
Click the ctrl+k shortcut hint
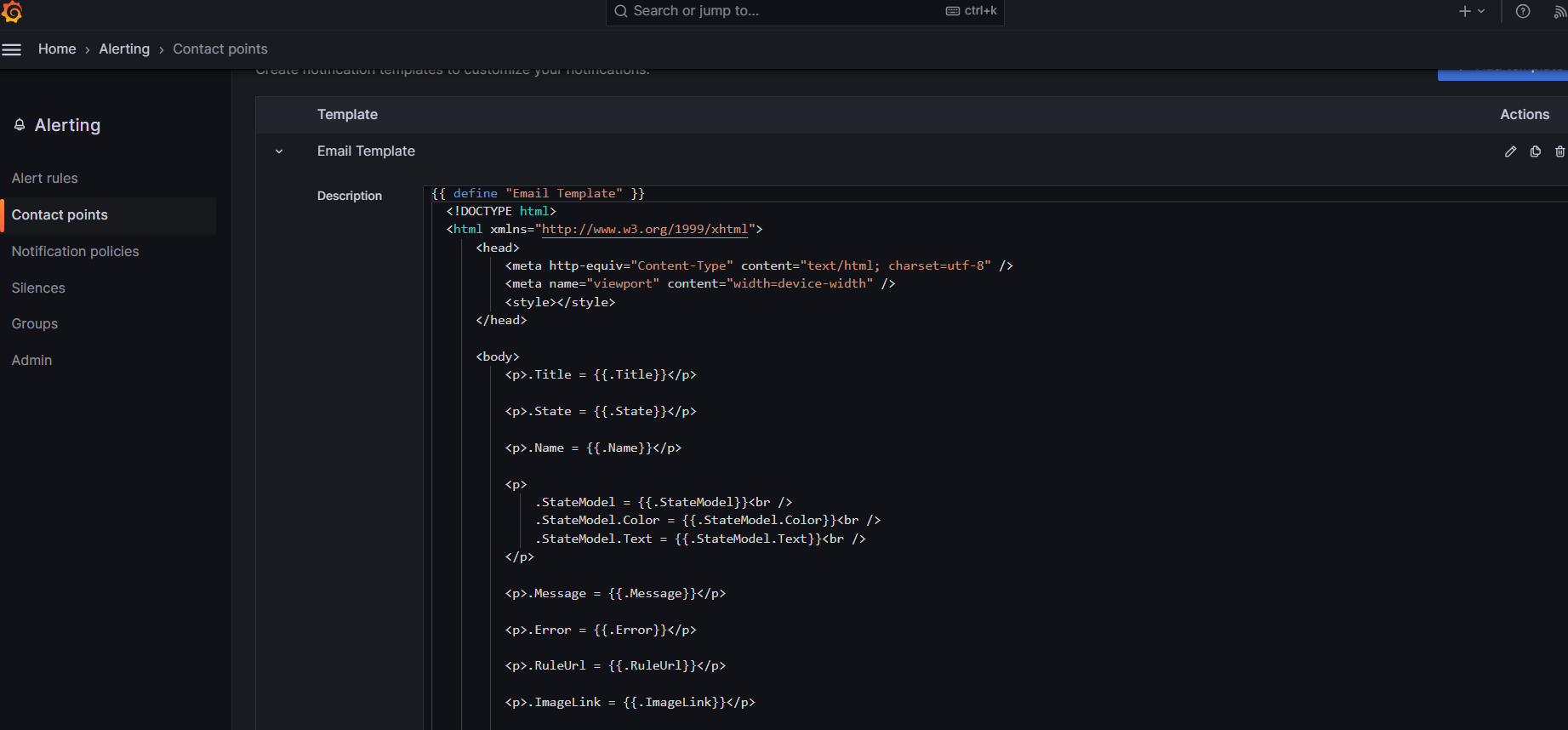point(972,11)
